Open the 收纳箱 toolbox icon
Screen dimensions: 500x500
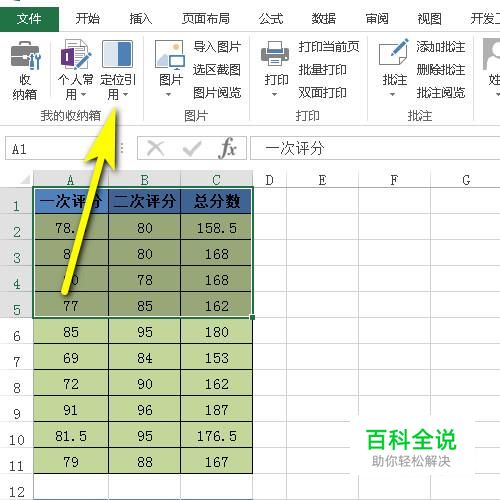pyautogui.click(x=26, y=55)
